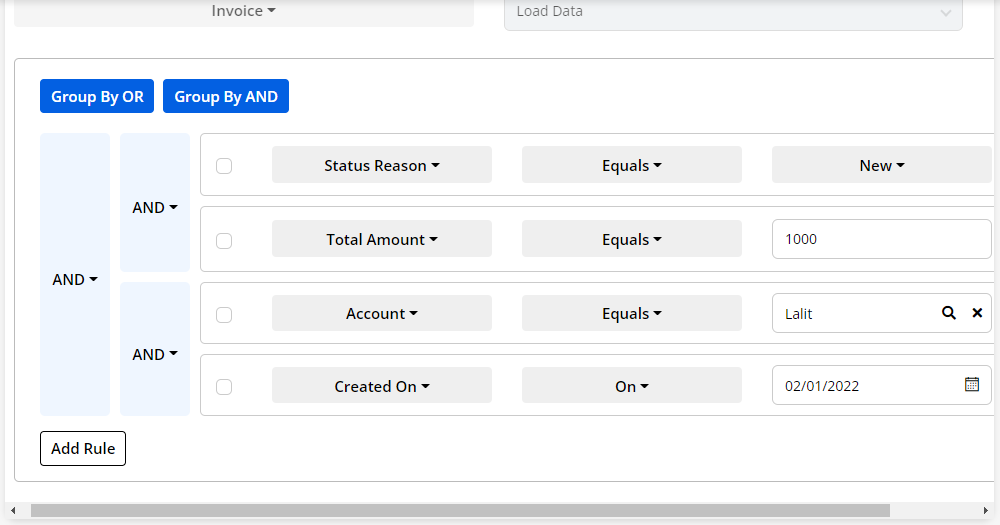This screenshot has height=525, width=1000.
Task: Click the horizontal scrollbar thumb
Action: click(x=460, y=510)
